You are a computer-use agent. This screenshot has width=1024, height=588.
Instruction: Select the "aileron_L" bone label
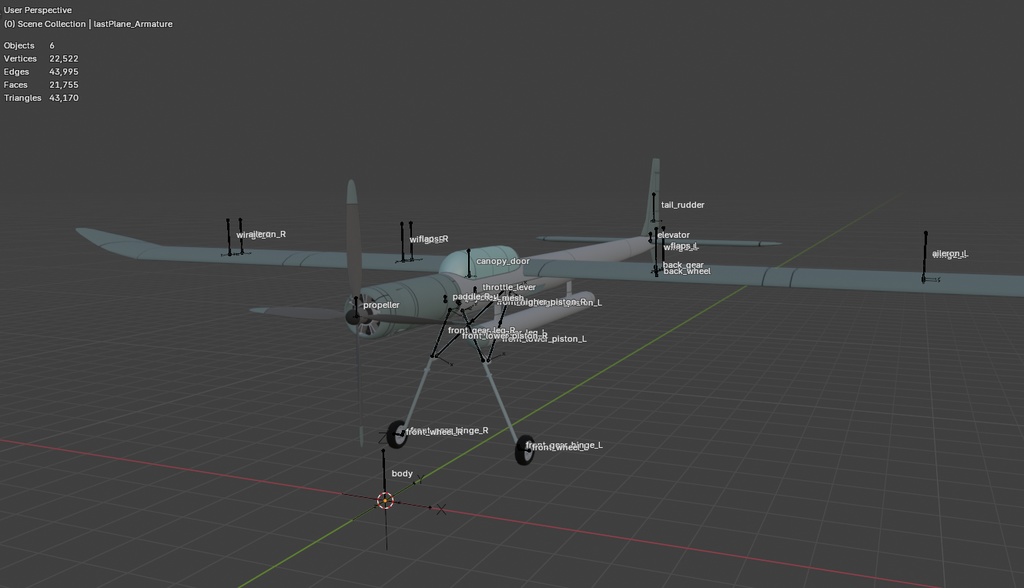coord(950,253)
